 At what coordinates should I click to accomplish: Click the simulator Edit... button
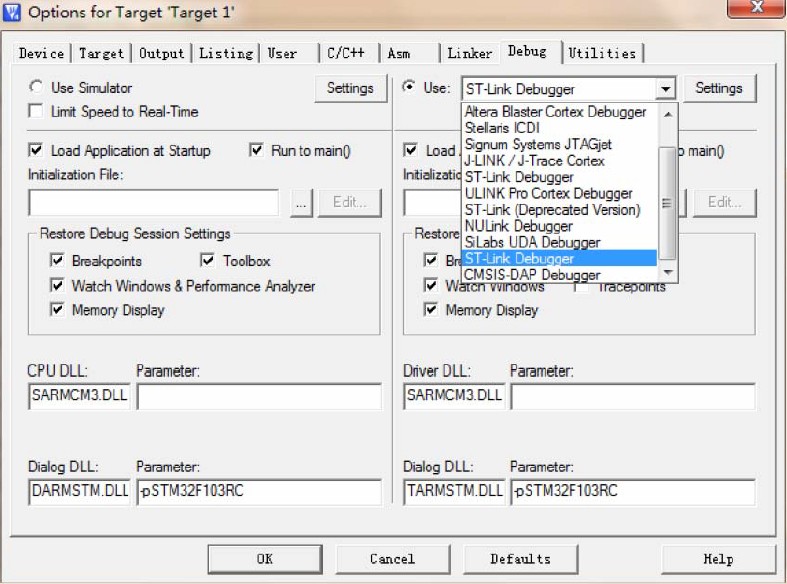[350, 203]
